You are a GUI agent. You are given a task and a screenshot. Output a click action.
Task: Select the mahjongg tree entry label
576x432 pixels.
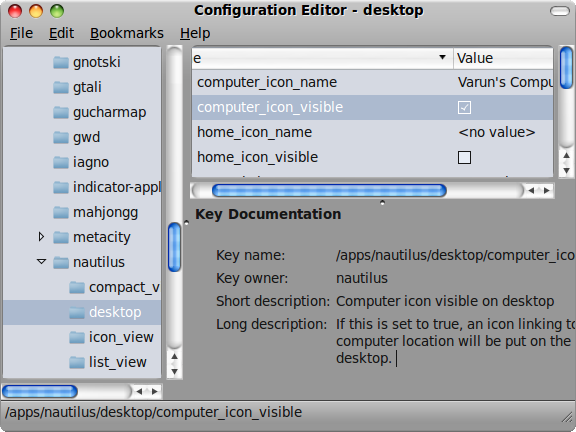[105, 212]
